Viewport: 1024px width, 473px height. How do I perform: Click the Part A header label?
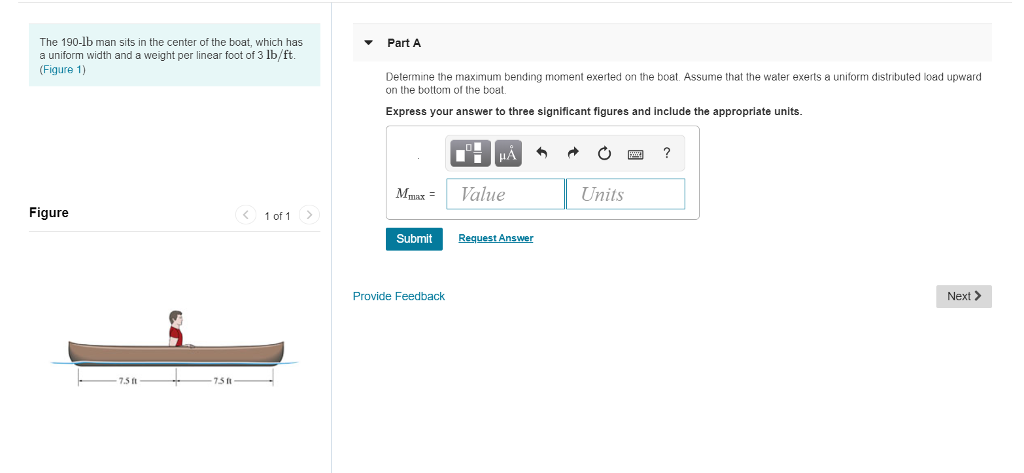click(404, 43)
